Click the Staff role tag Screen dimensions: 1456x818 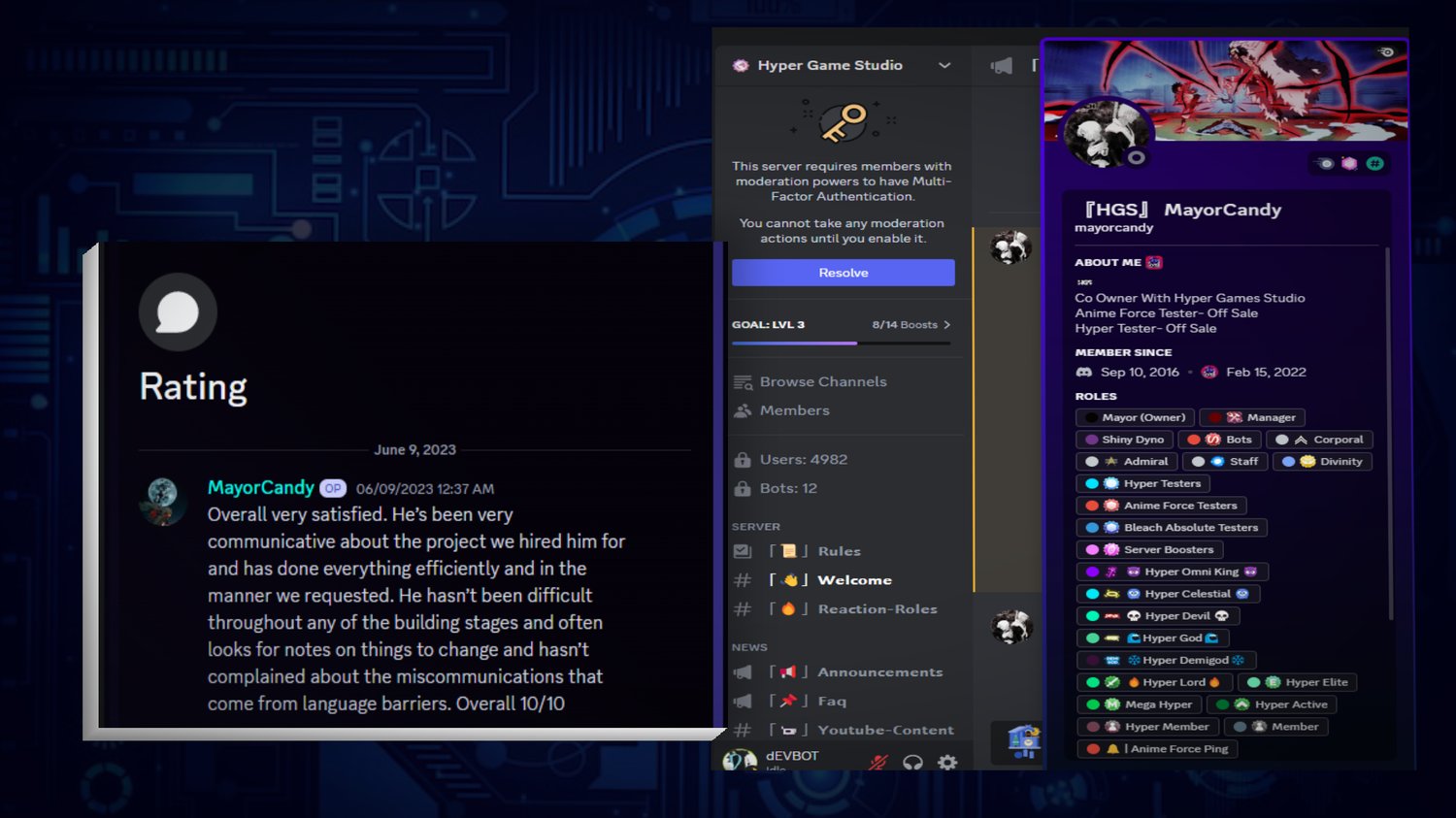(1225, 462)
